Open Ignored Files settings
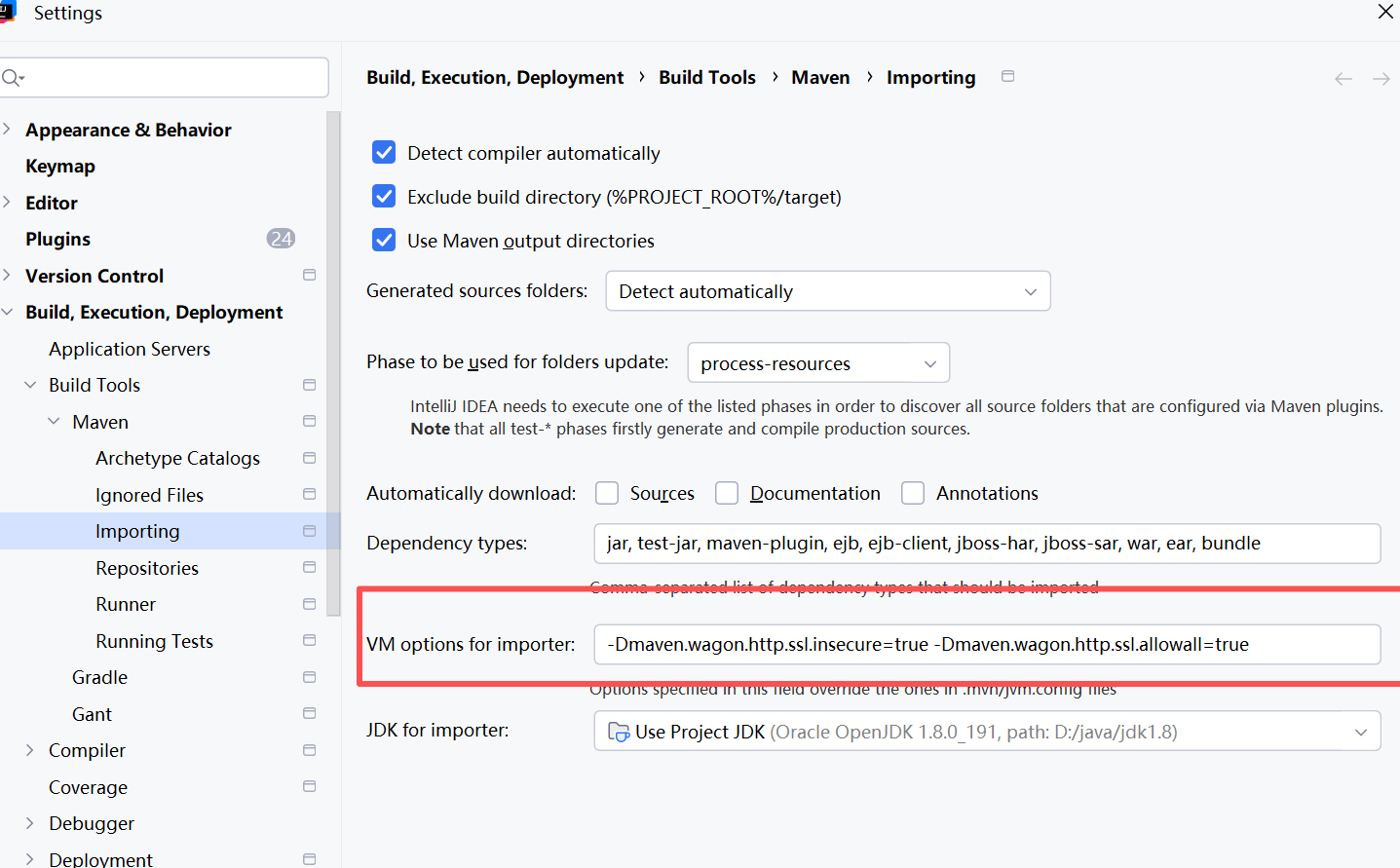 click(149, 495)
